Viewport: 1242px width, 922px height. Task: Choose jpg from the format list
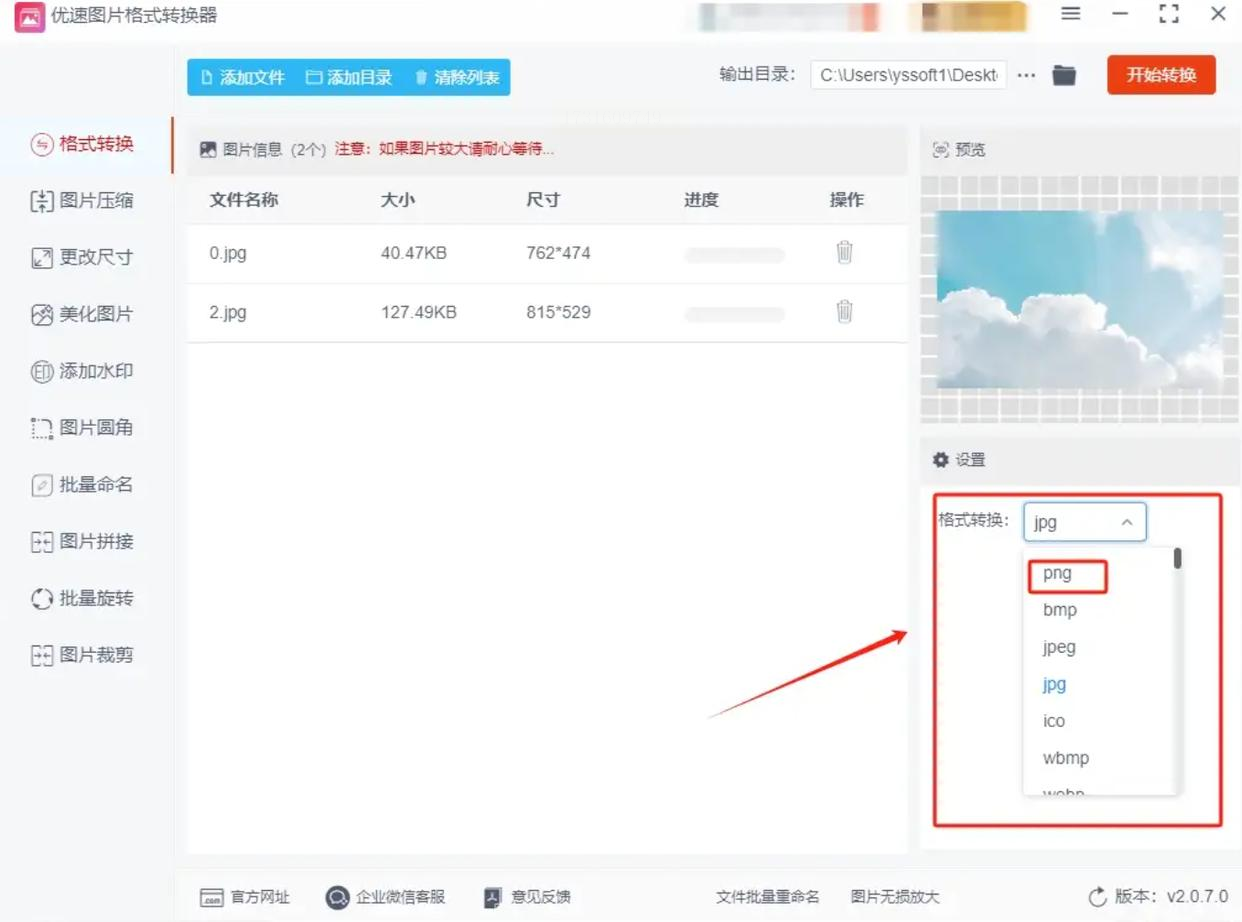(1054, 684)
